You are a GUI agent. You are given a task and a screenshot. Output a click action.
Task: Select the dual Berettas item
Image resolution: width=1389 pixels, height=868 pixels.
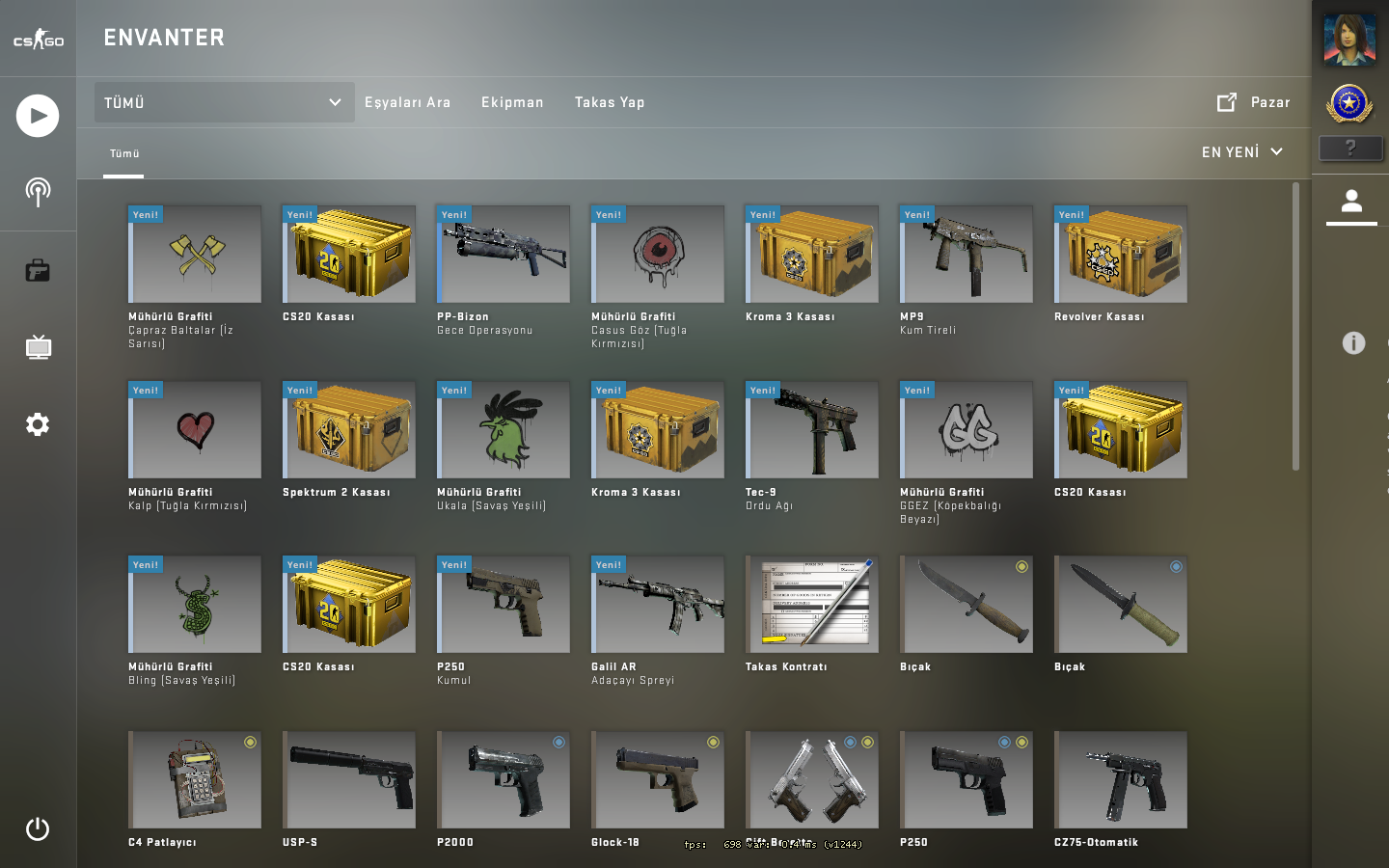tap(812, 779)
